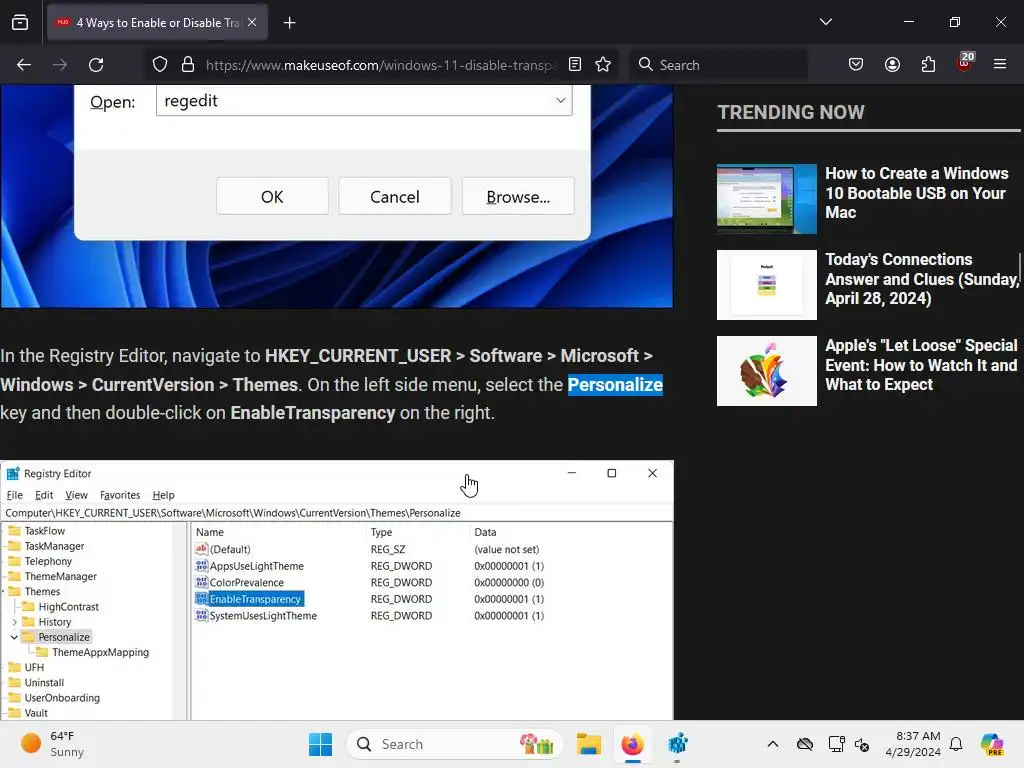Open View menu in Registry Editor

click(x=76, y=495)
